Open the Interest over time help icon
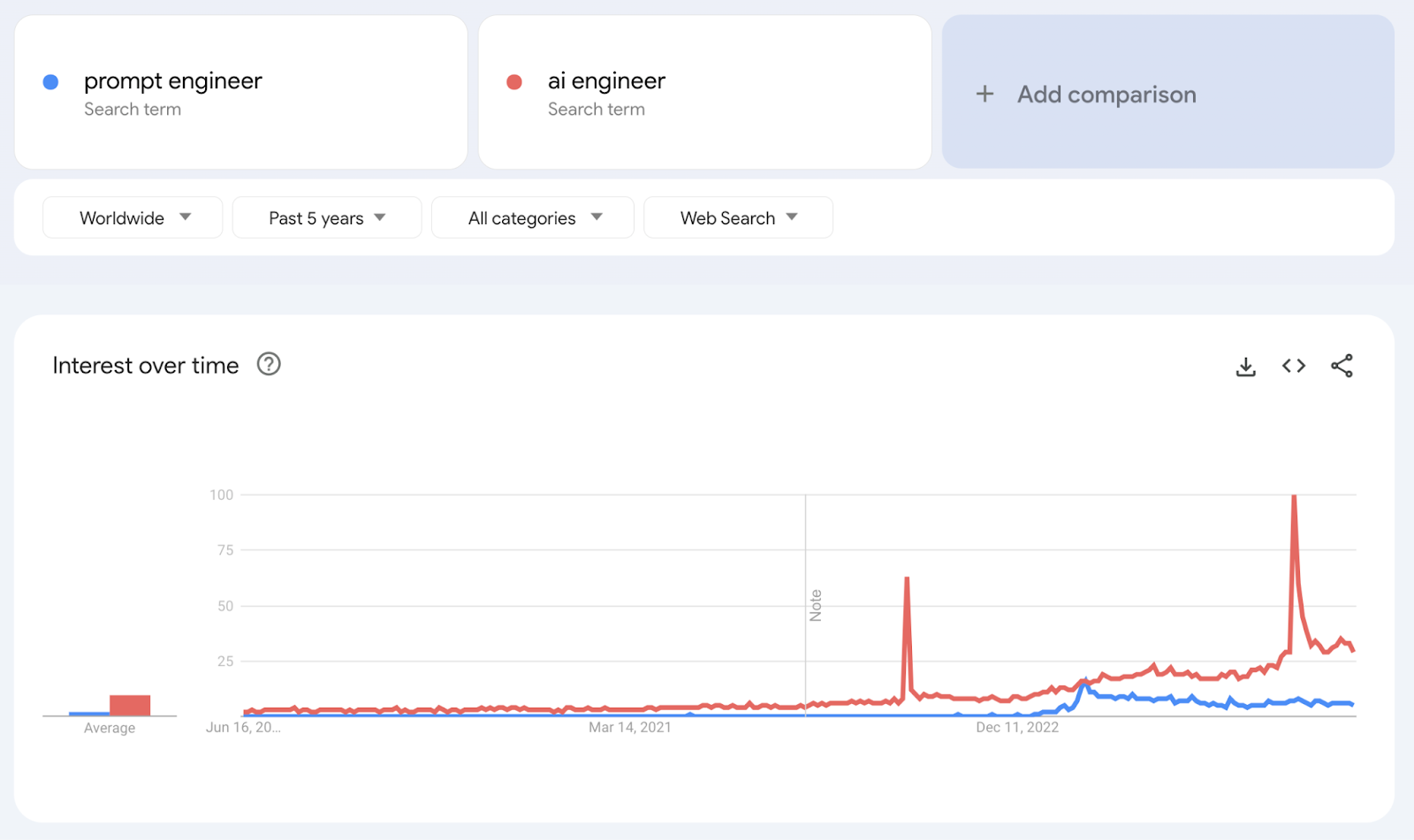Image resolution: width=1414 pixels, height=840 pixels. tap(269, 364)
